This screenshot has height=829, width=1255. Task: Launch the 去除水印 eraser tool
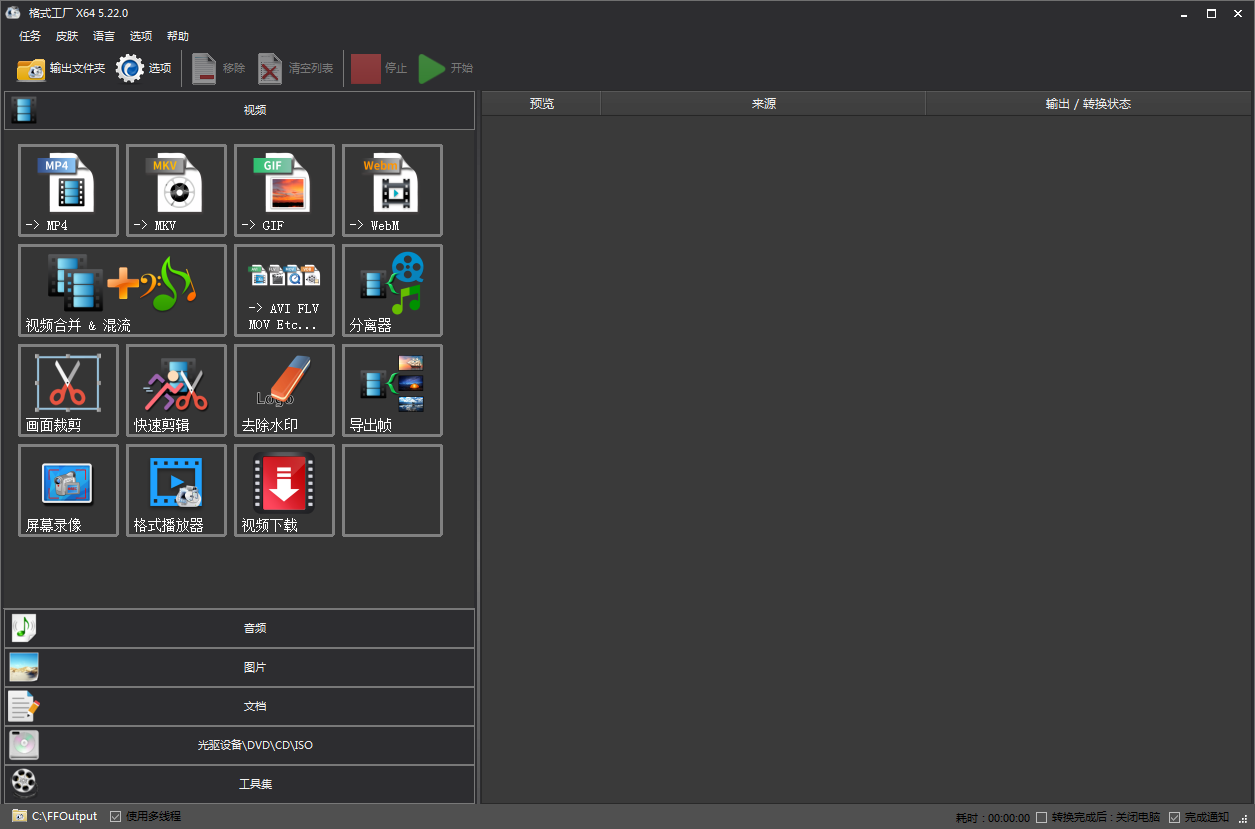tap(284, 390)
